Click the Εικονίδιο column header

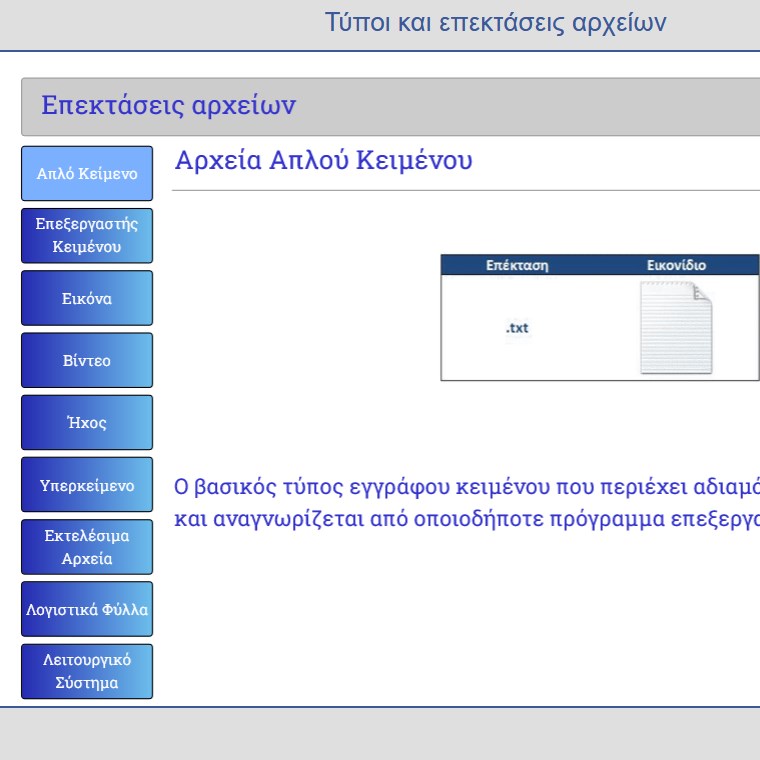[x=676, y=265]
